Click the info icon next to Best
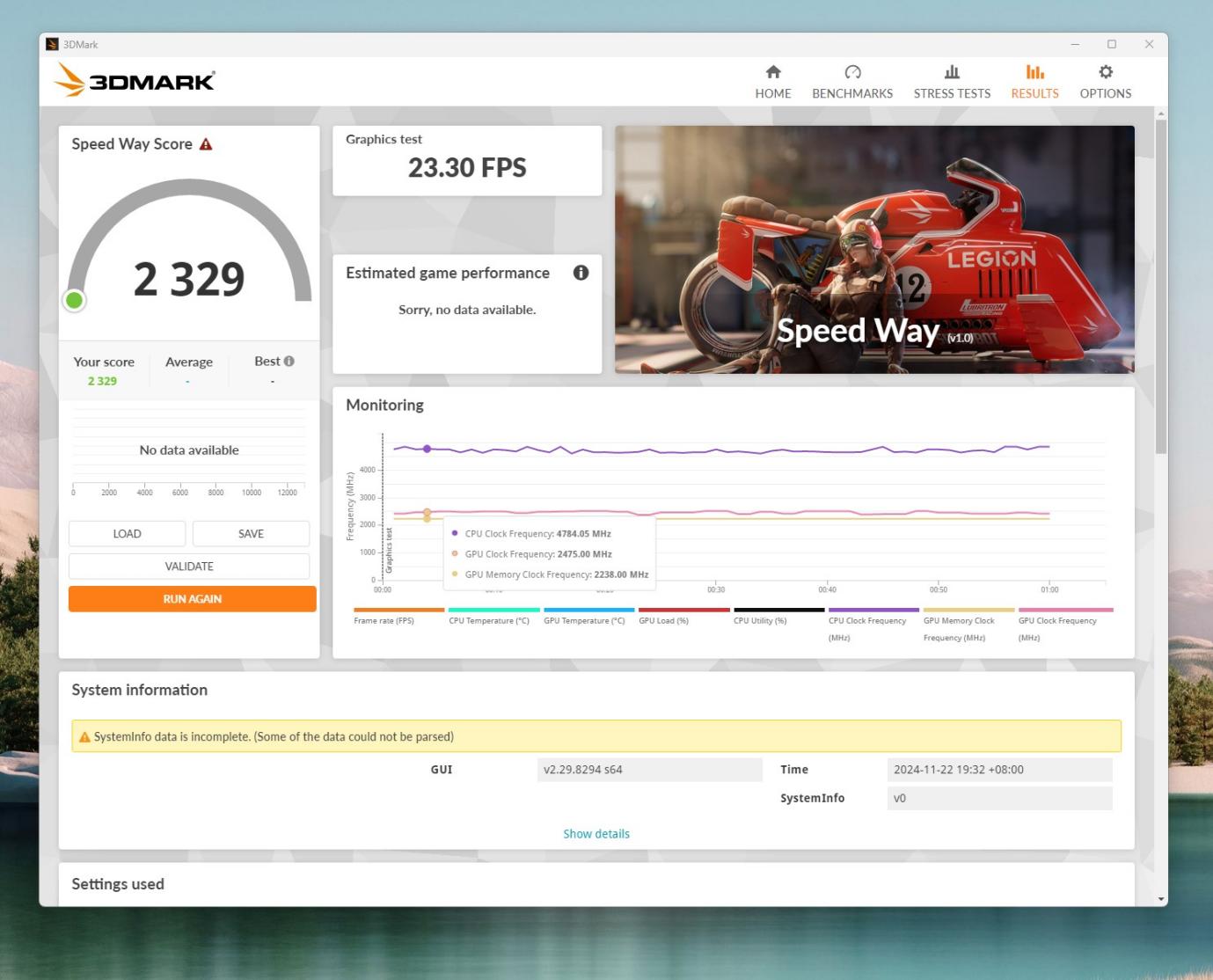This screenshot has height=980, width=1213. [x=289, y=362]
